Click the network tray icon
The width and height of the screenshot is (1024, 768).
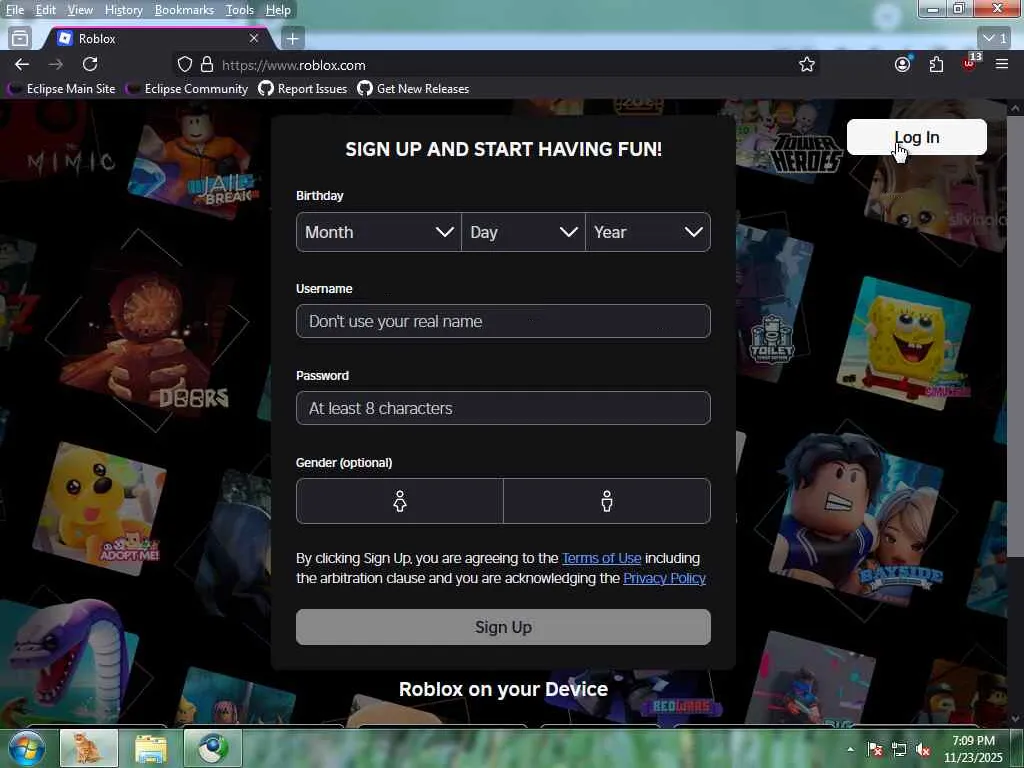899,749
